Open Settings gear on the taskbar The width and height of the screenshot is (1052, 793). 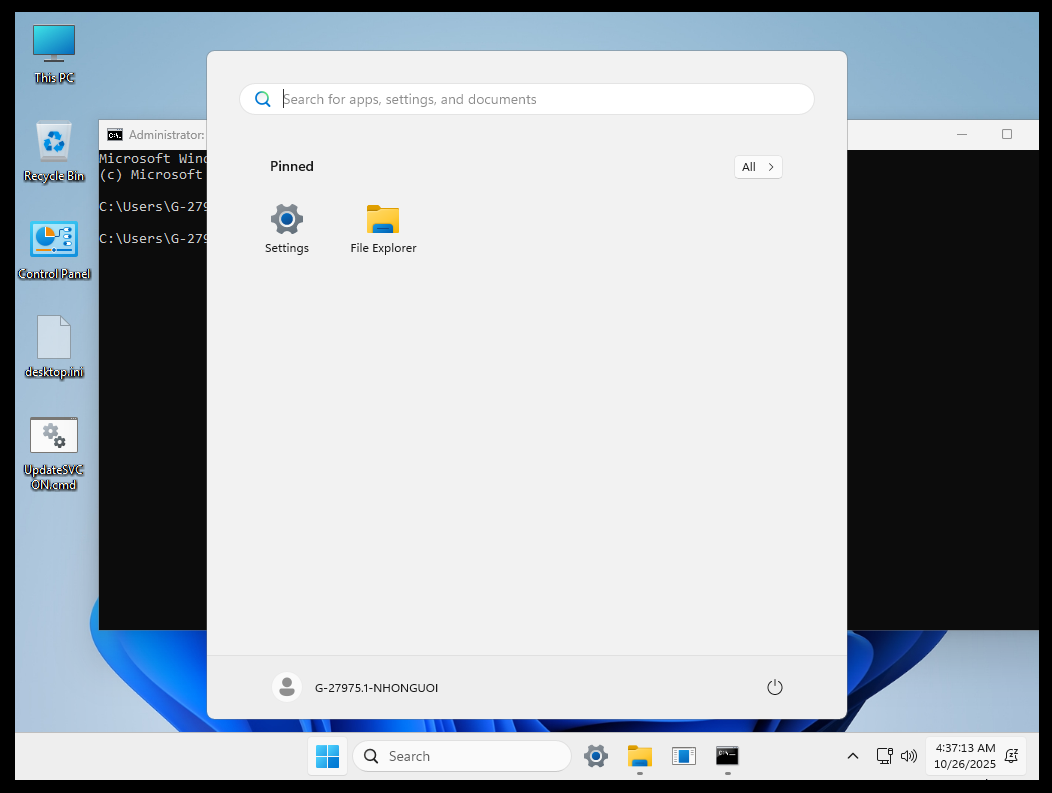pyautogui.click(x=595, y=756)
